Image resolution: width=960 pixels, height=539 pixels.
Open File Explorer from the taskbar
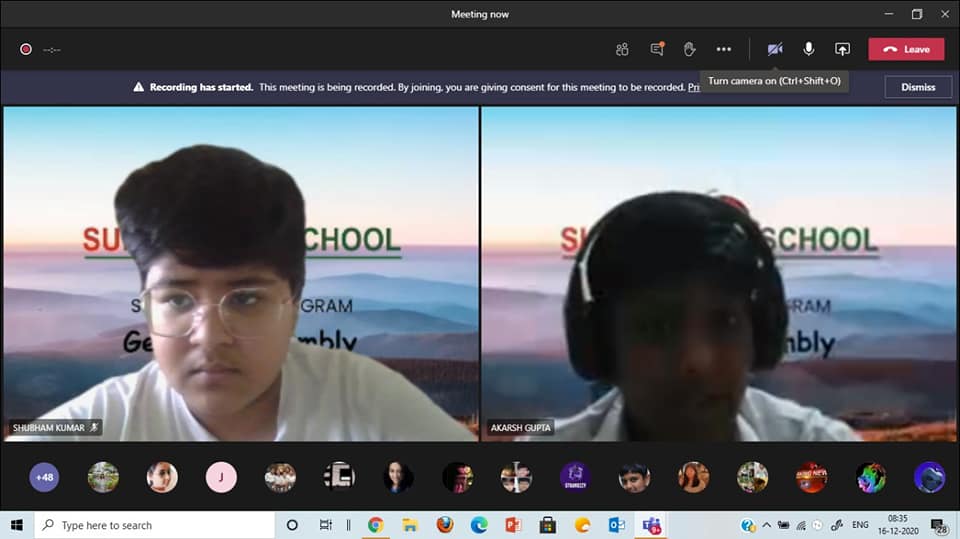click(x=410, y=525)
